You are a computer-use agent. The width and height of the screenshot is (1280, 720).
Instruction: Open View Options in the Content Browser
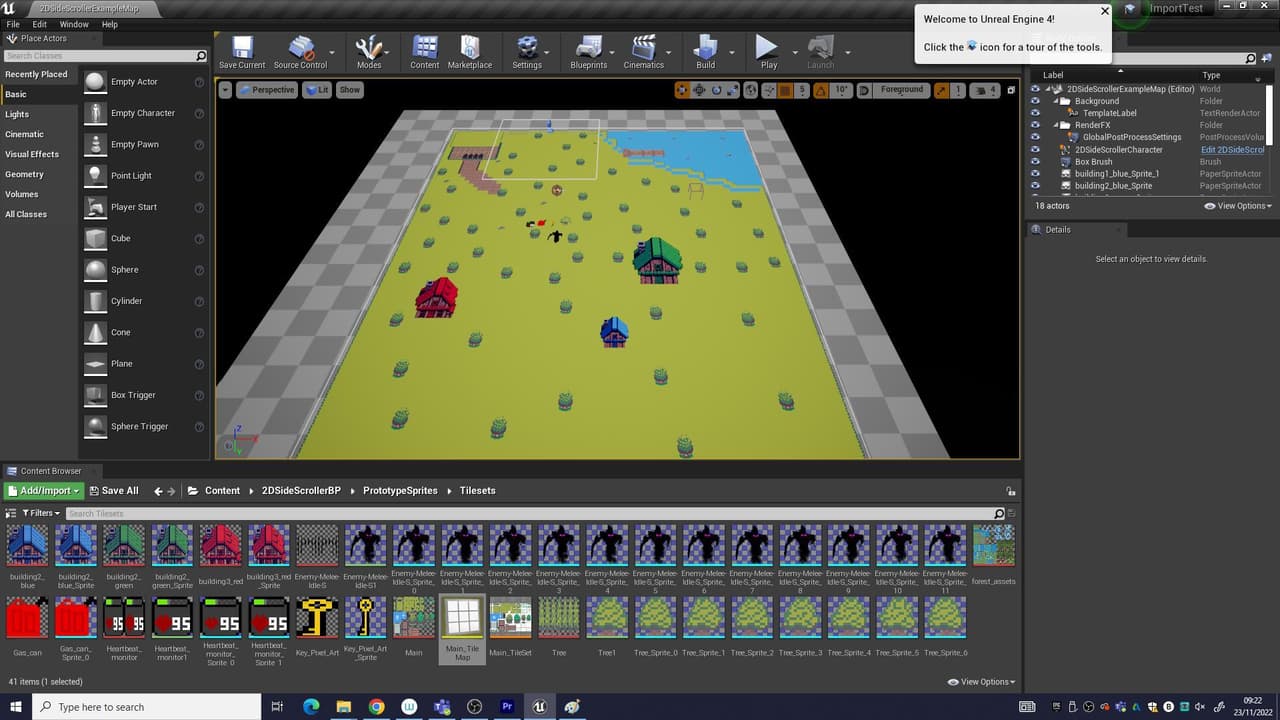coord(981,682)
